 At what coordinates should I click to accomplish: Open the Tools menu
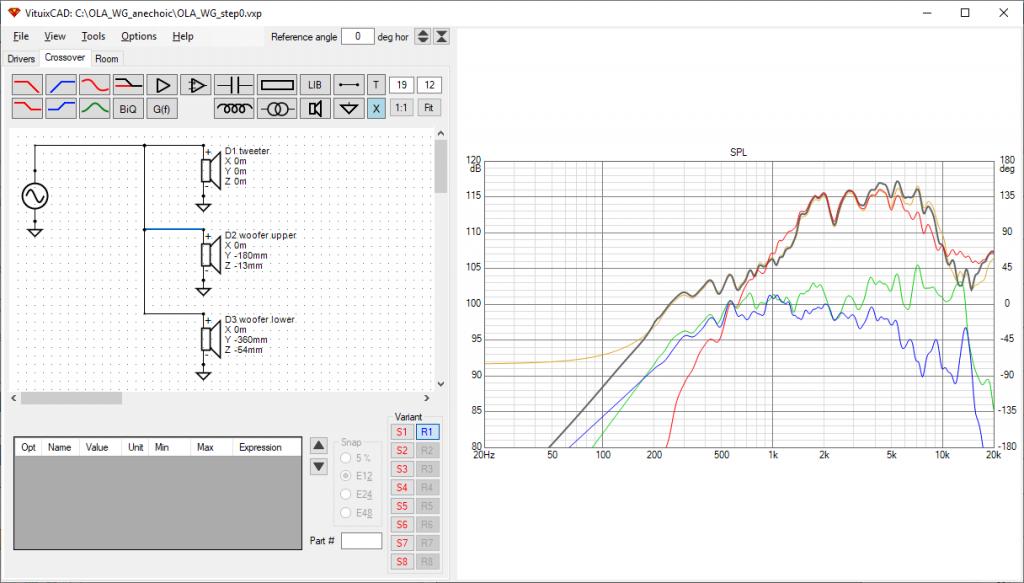coord(93,37)
